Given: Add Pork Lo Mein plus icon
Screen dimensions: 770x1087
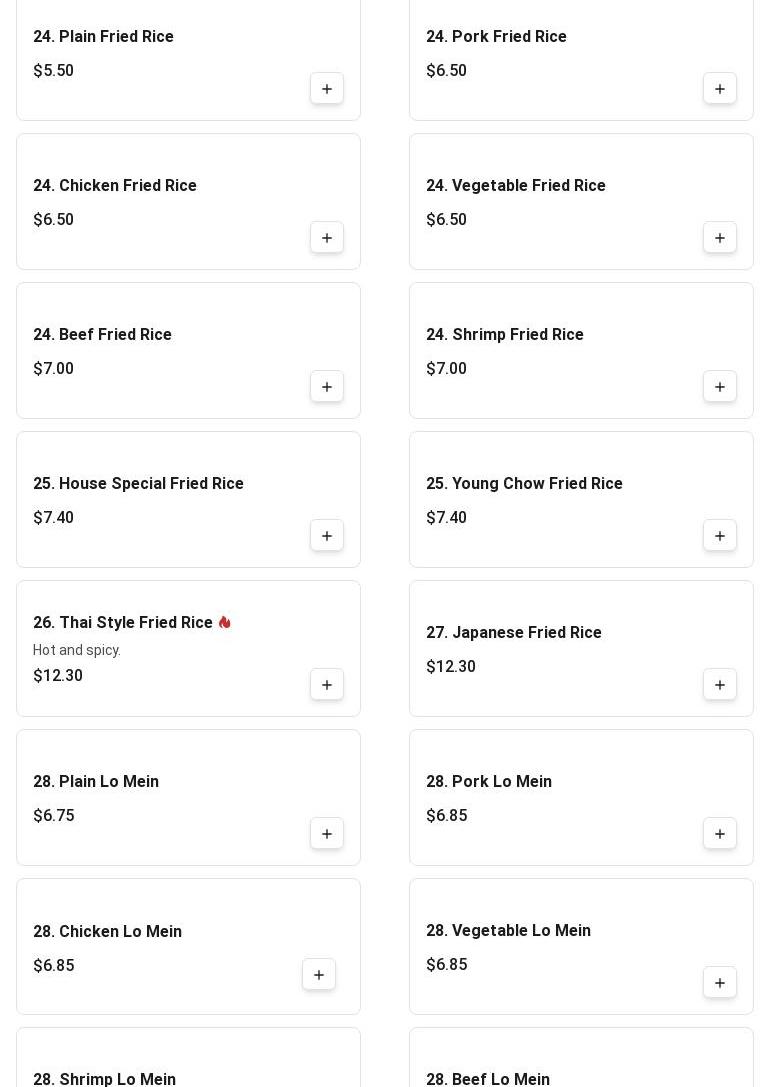Looking at the screenshot, I should click(719, 834).
